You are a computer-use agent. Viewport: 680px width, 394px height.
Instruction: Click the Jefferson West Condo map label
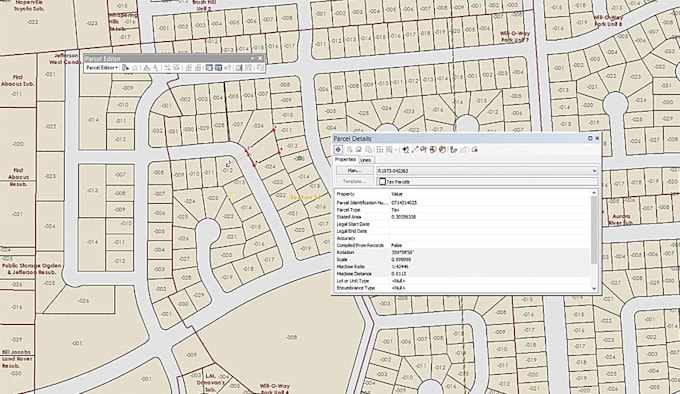click(66, 59)
